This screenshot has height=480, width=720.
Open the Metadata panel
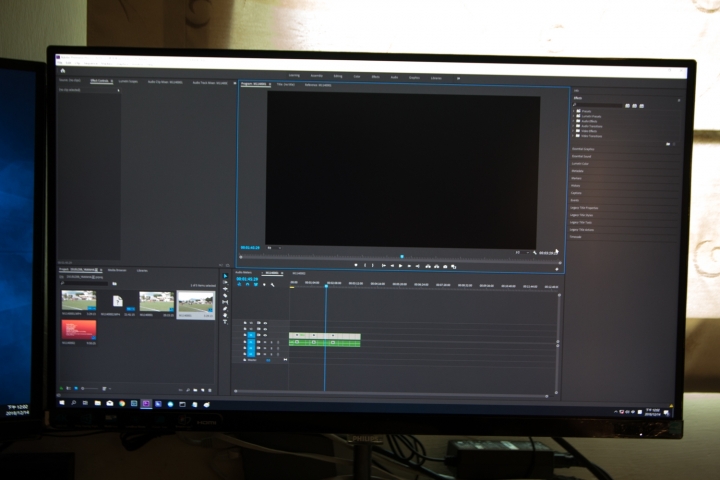click(578, 171)
